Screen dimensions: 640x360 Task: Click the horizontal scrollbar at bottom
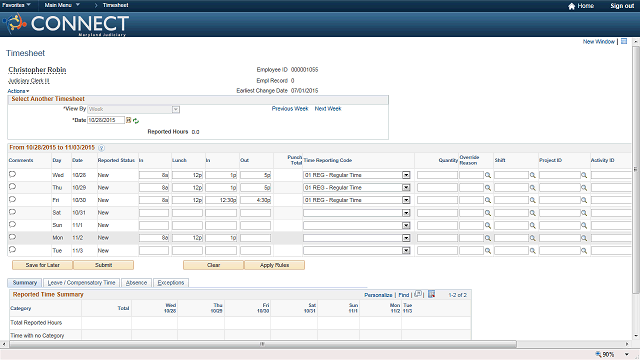[x=263, y=344]
